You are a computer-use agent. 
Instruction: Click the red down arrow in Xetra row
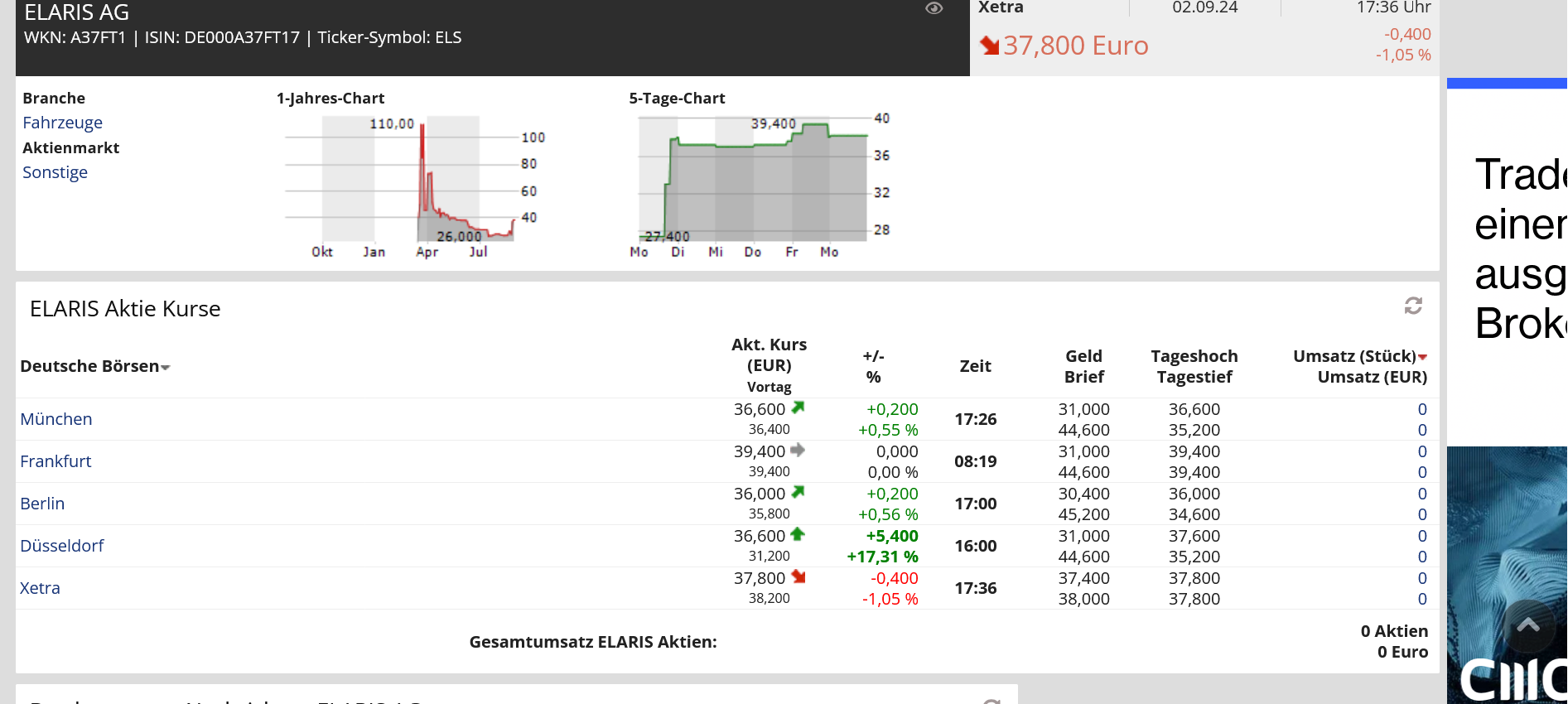tap(798, 576)
